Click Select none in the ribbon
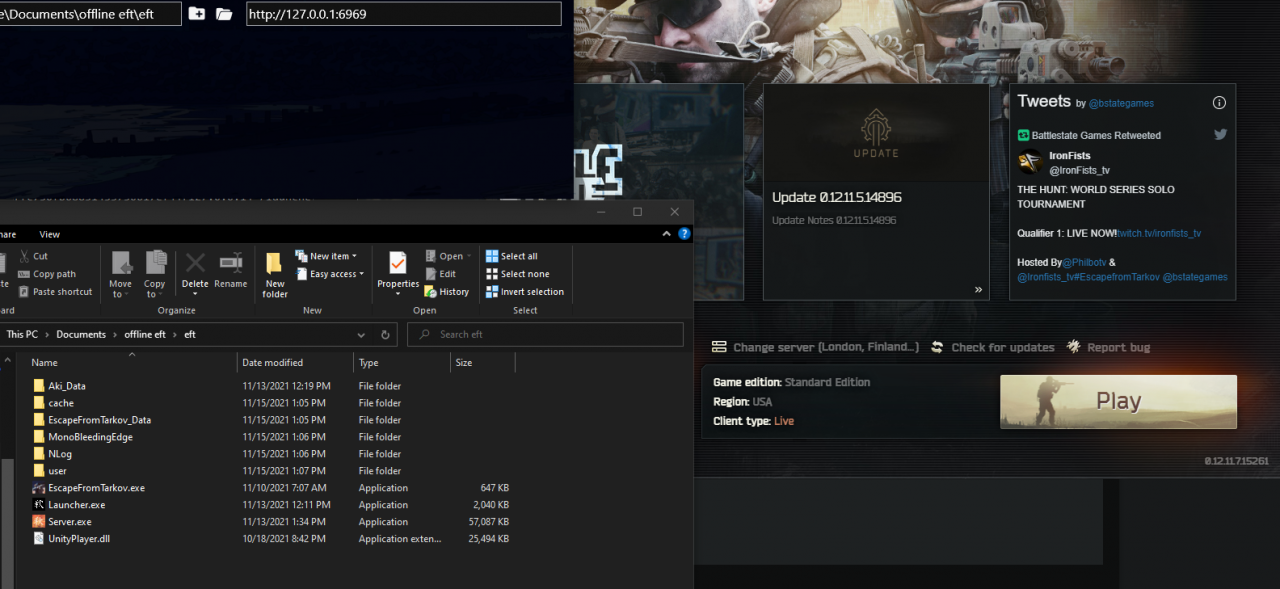 pos(517,274)
